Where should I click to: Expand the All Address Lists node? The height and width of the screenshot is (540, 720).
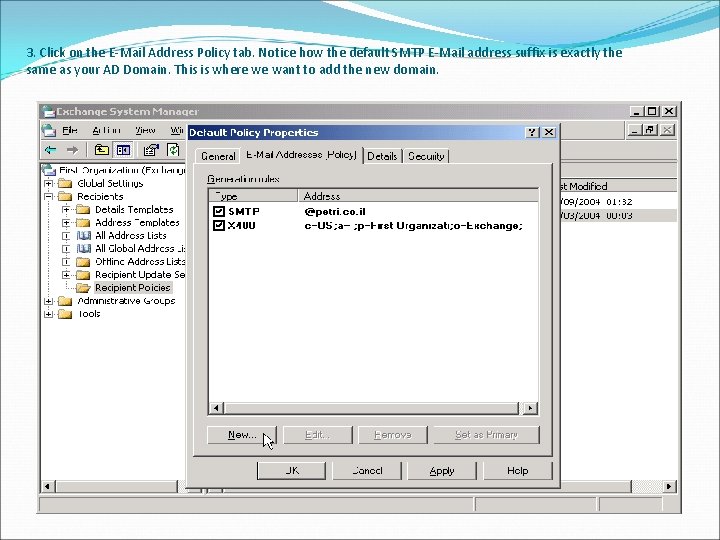coord(66,236)
